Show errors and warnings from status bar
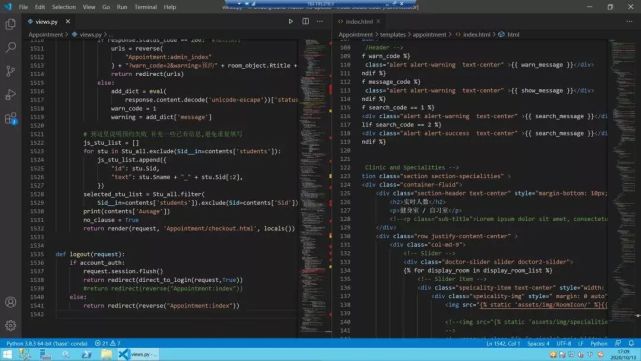Viewport: 641px width, 361px height. (108, 343)
